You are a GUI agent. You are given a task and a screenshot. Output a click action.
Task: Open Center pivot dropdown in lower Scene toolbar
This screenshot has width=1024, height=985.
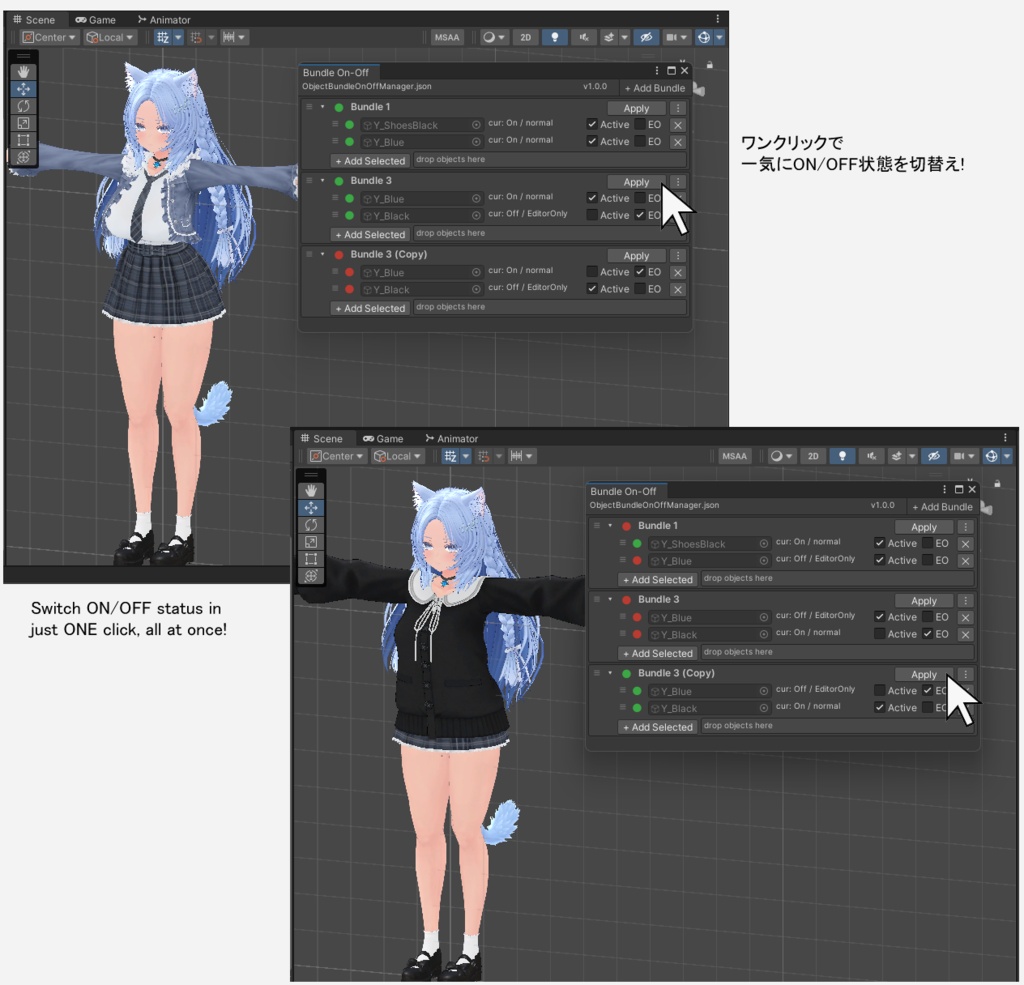point(337,456)
